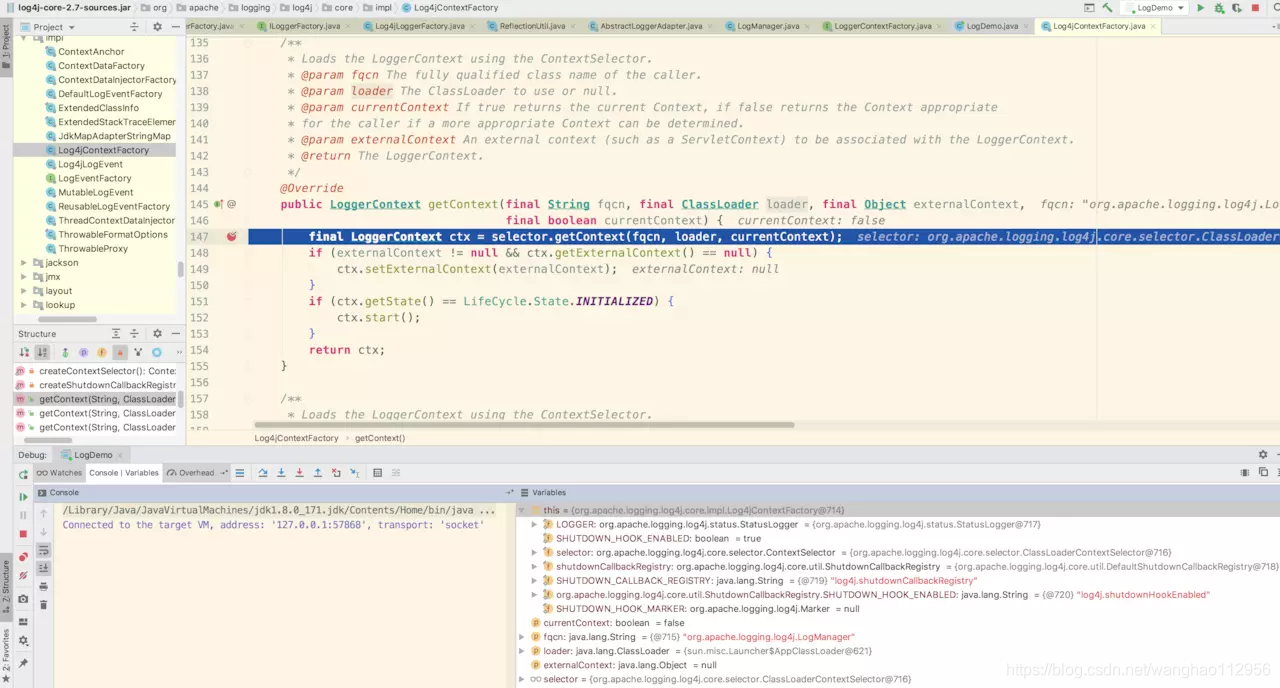The height and width of the screenshot is (688, 1280).
Task: Toggle Sort by Visibility in Structure
Action: (x=23, y=352)
